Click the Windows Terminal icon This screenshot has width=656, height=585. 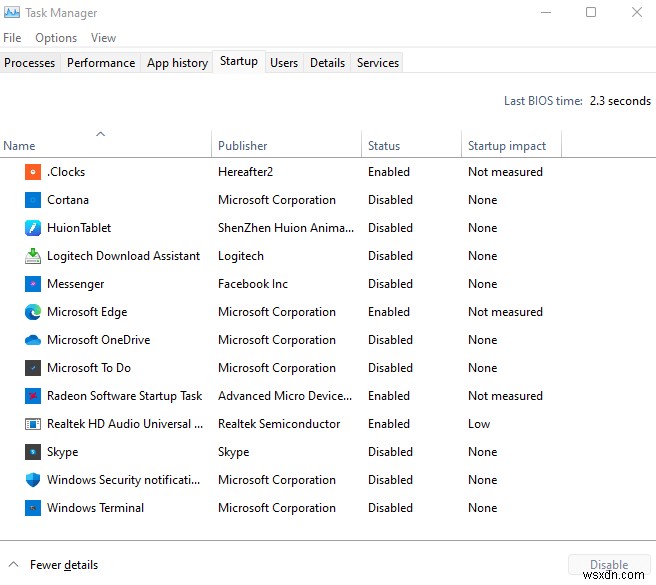pos(33,508)
